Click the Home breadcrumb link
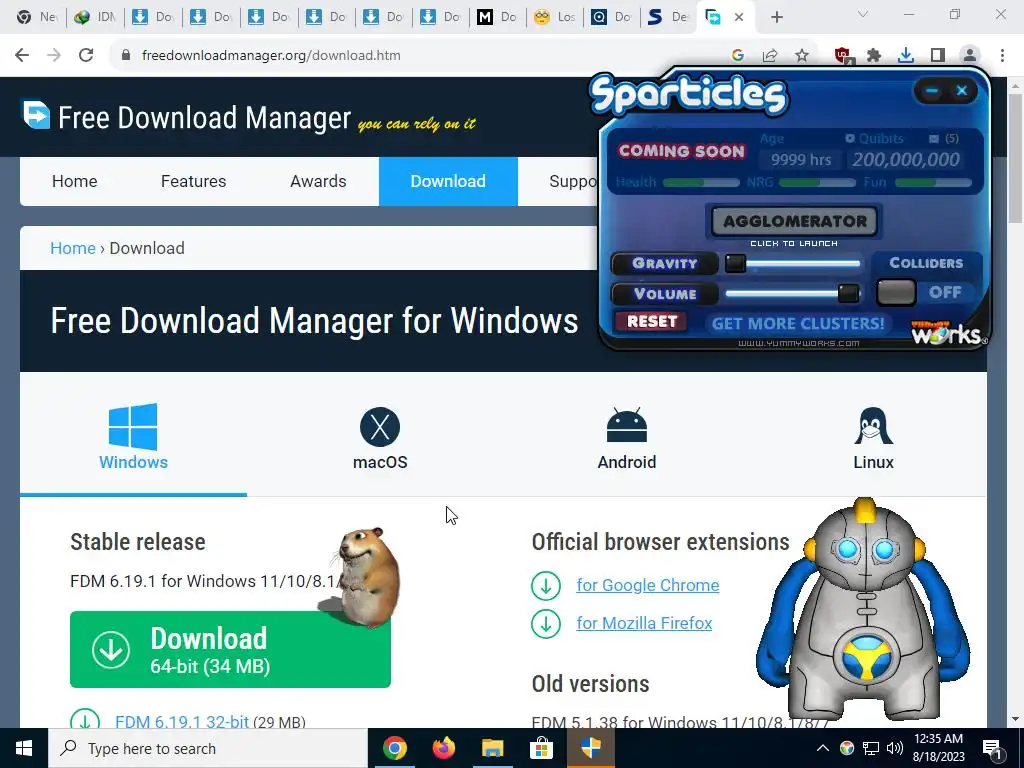The width and height of the screenshot is (1024, 768). pyautogui.click(x=73, y=248)
